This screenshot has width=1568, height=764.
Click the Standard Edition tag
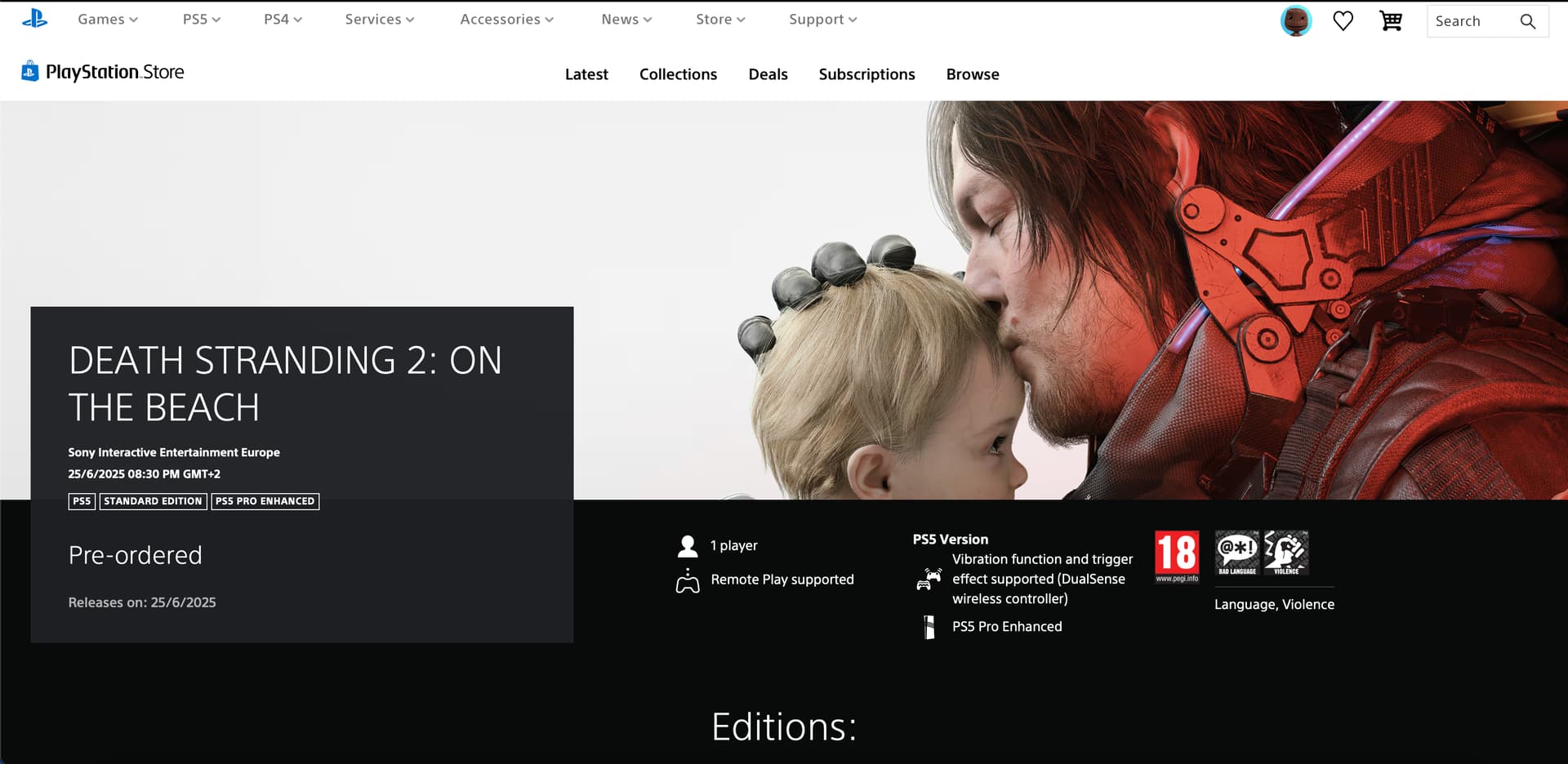pos(153,501)
